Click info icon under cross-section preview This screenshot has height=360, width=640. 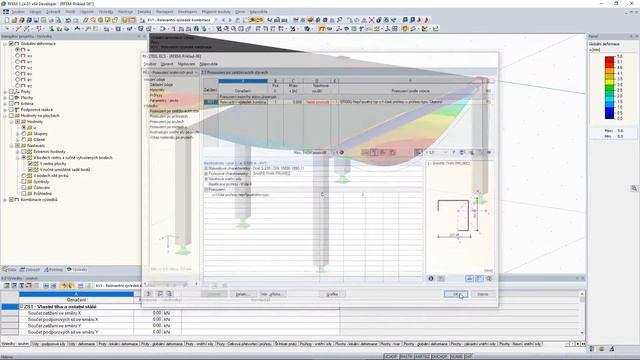click(x=431, y=278)
